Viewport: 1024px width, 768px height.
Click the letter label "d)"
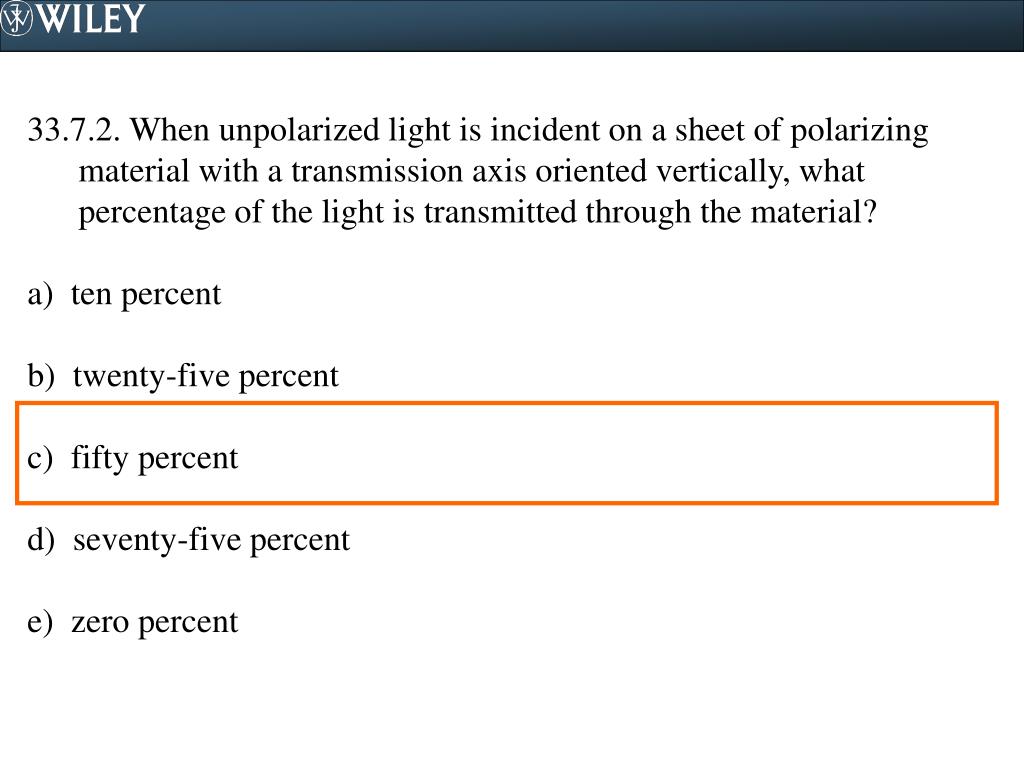tap(40, 540)
